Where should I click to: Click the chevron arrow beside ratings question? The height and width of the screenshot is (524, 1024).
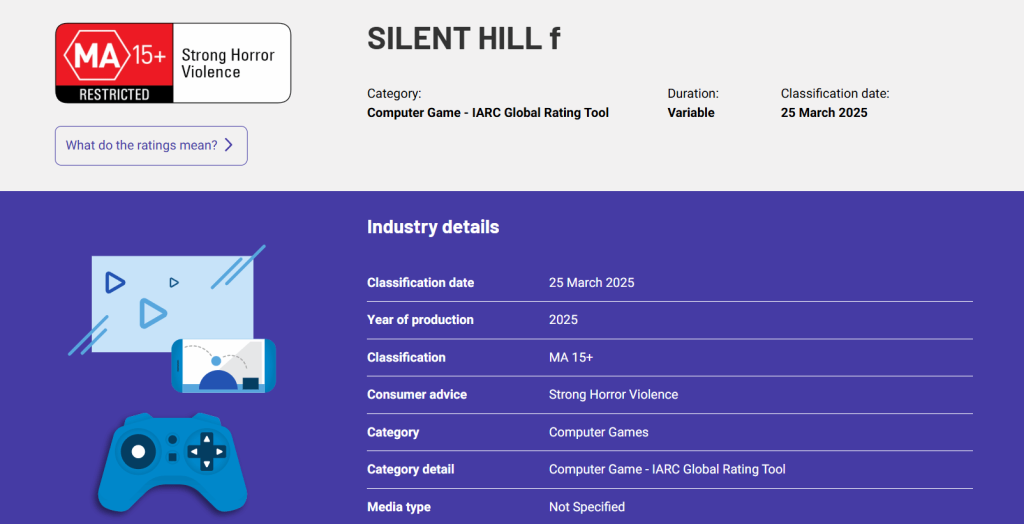click(x=229, y=145)
